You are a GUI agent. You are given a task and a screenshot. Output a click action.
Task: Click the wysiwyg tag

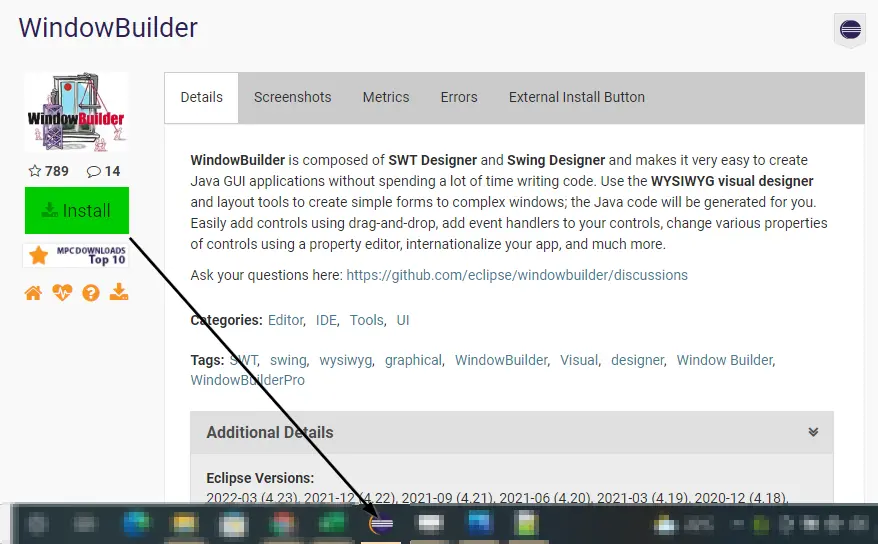(x=345, y=360)
